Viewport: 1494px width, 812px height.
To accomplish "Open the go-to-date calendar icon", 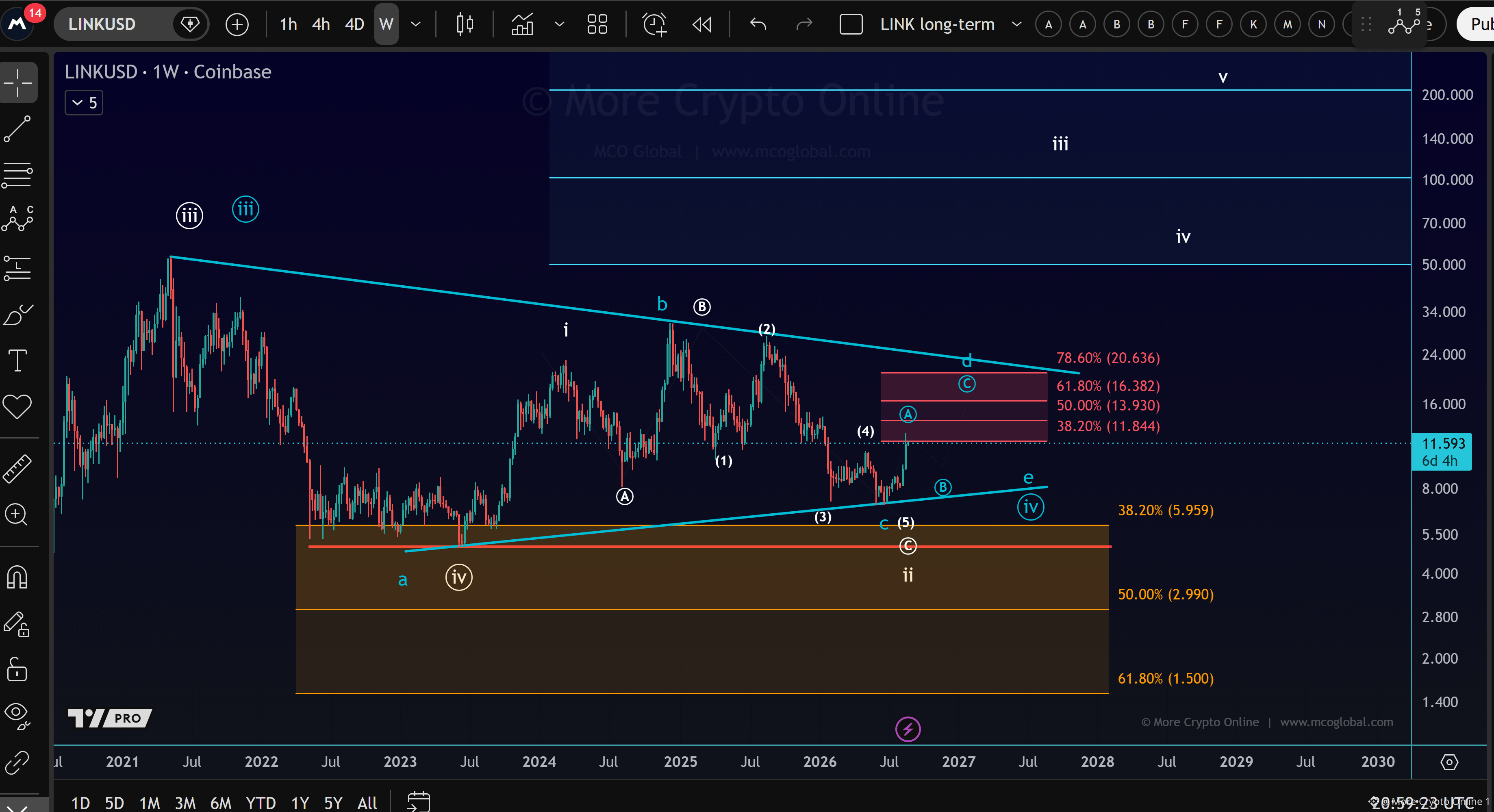I will tap(418, 802).
